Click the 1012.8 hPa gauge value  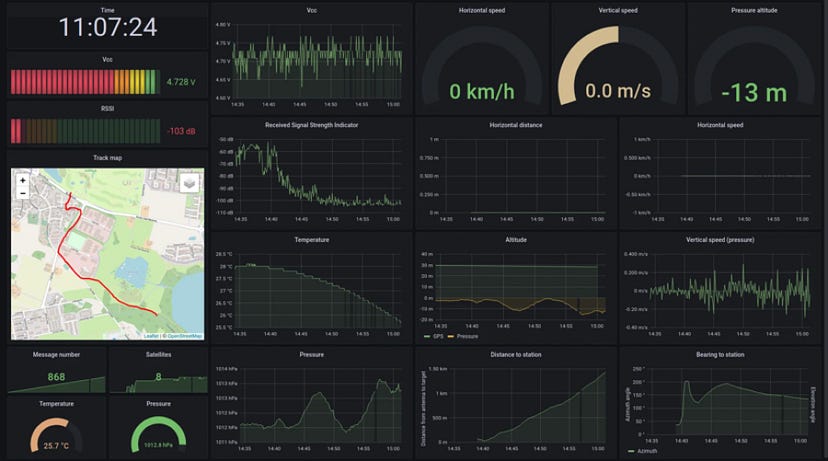coord(158,445)
